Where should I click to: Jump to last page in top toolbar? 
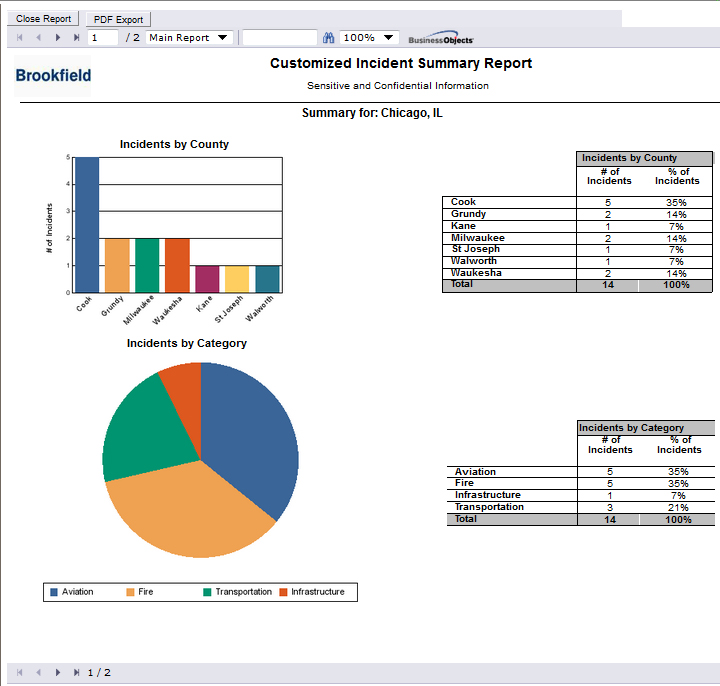pos(77,38)
